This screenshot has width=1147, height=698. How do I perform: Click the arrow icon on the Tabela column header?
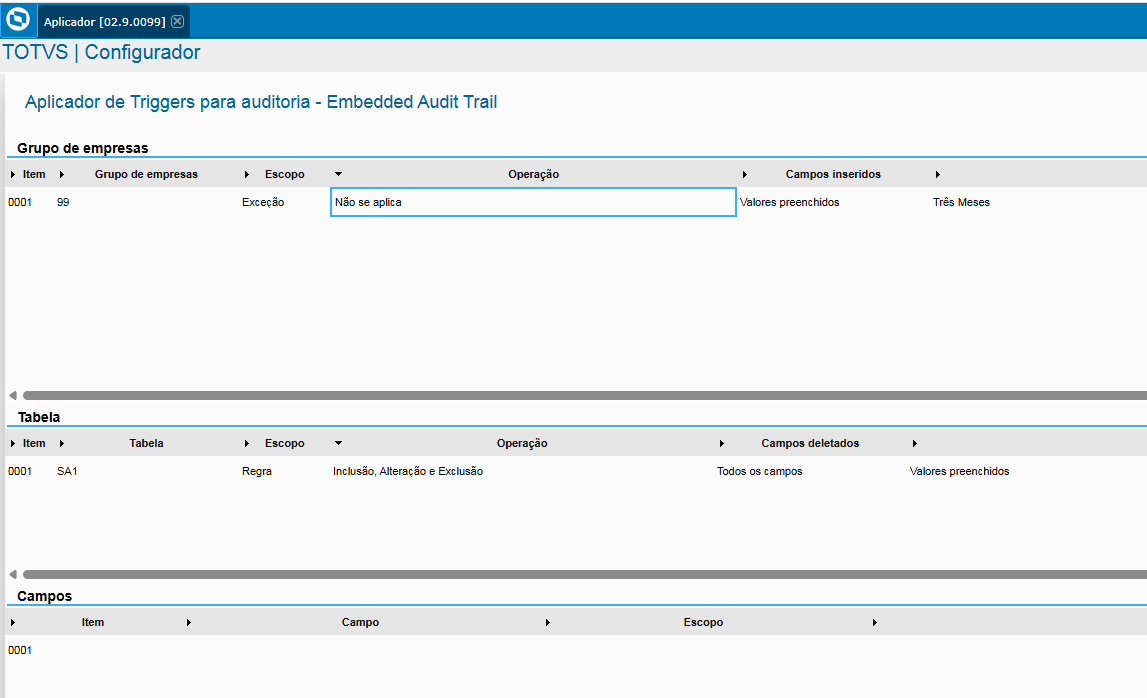click(x=246, y=442)
